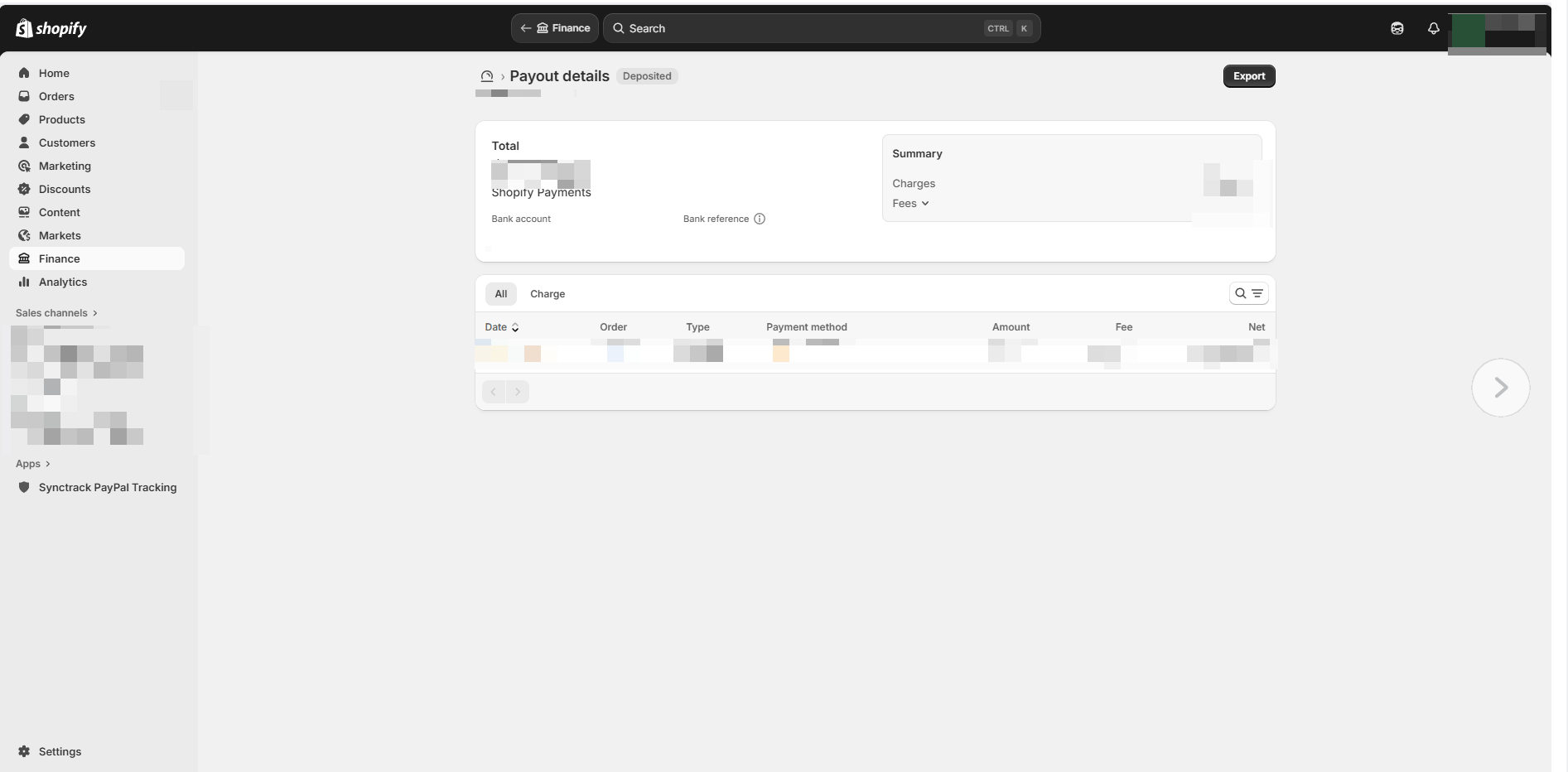This screenshot has width=1568, height=772.
Task: Open the Sidekick assistant icon
Action: point(1397,28)
